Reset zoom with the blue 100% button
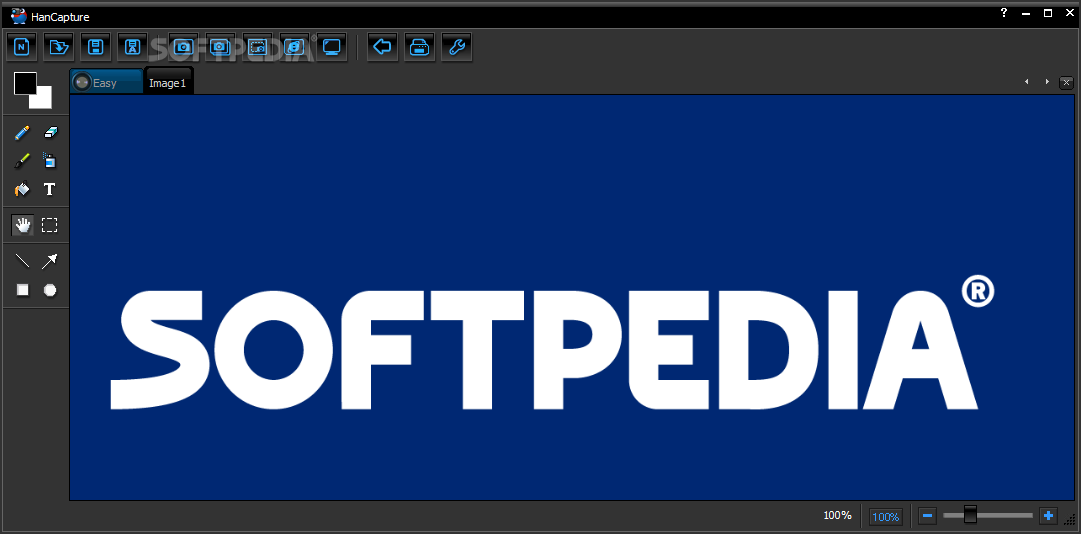The width and height of the screenshot is (1081, 534). pos(885,516)
